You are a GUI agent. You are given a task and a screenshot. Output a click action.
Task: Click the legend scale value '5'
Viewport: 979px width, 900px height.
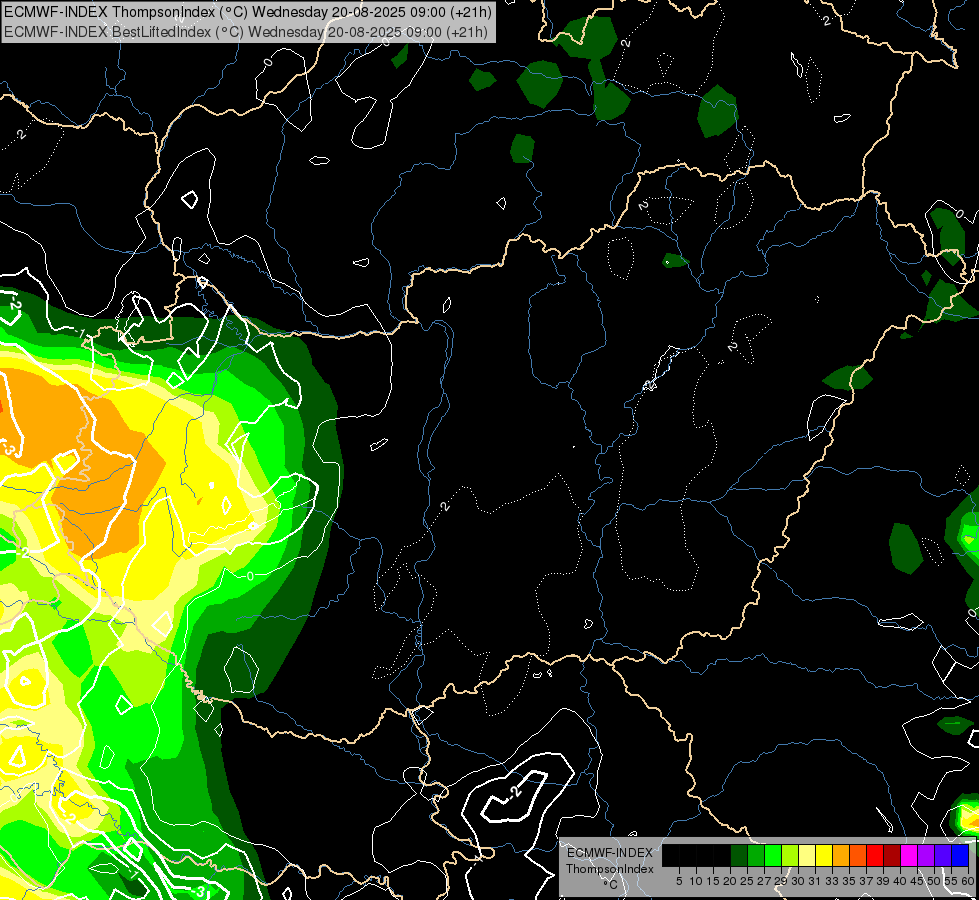click(679, 881)
